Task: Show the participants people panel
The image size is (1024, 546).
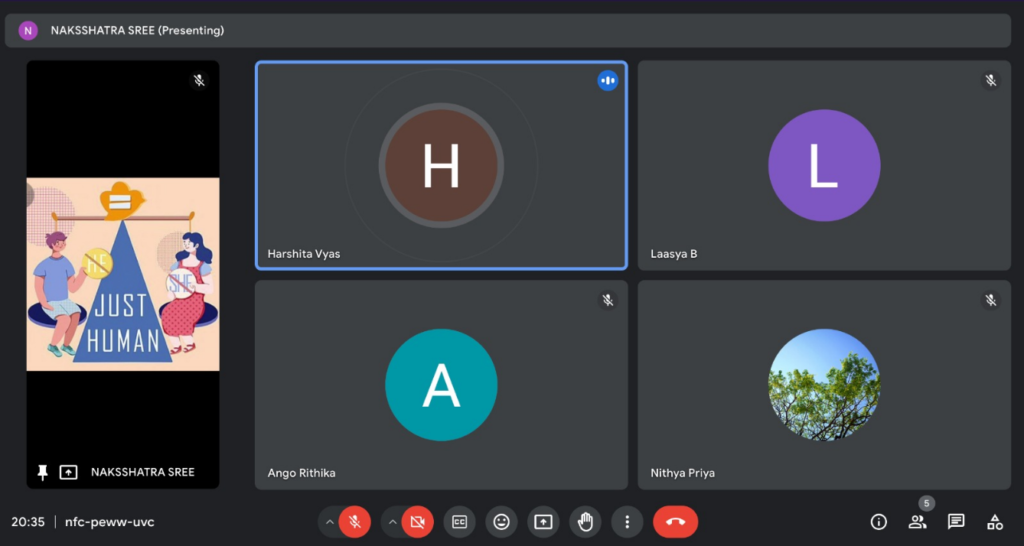Action: 917,521
